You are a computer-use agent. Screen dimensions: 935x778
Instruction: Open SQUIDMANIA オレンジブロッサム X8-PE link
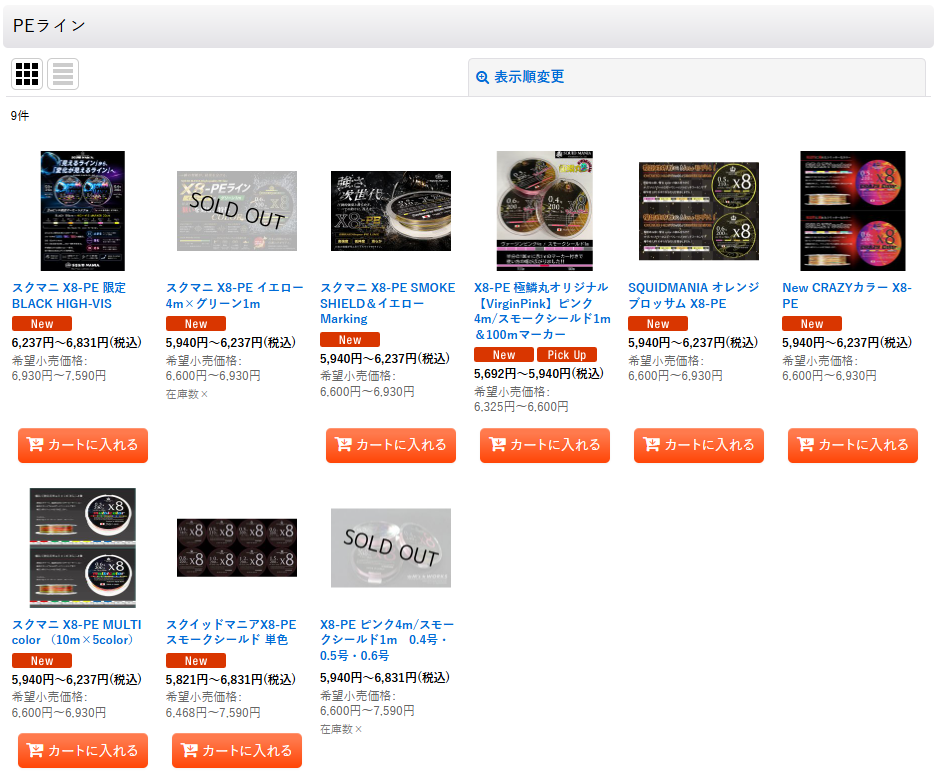pos(693,296)
